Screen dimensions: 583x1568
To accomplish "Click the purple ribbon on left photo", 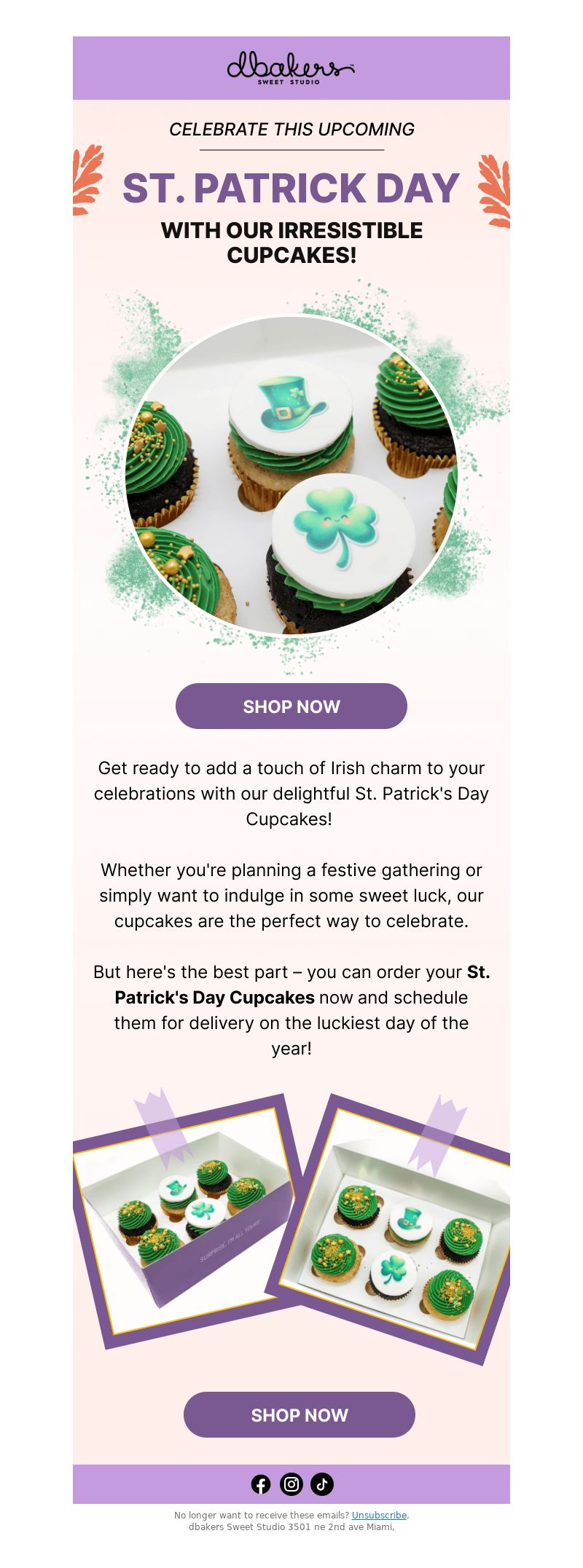I will [x=163, y=1130].
